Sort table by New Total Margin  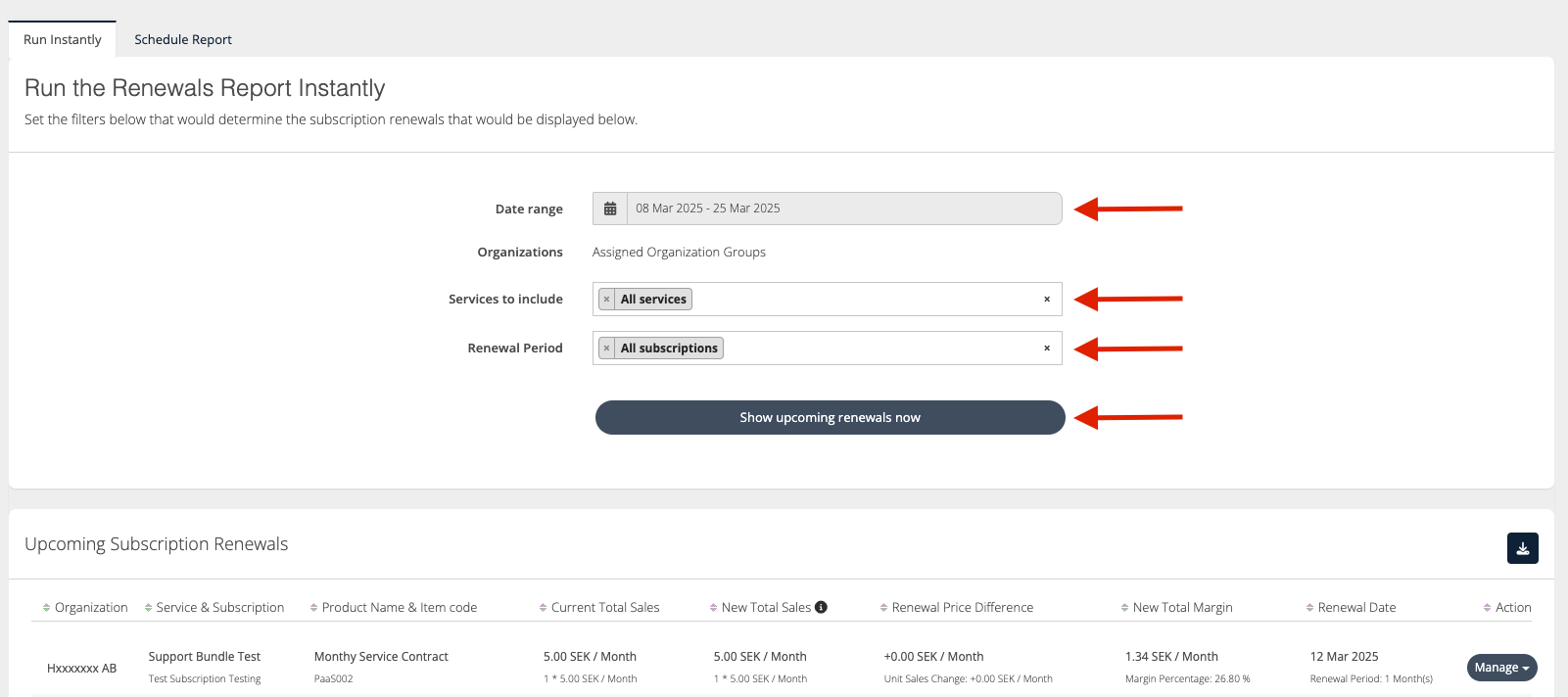pos(1181,608)
